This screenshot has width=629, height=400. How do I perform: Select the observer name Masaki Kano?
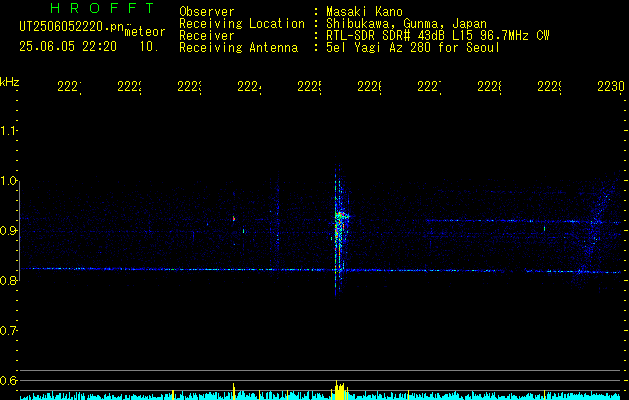coord(364,12)
